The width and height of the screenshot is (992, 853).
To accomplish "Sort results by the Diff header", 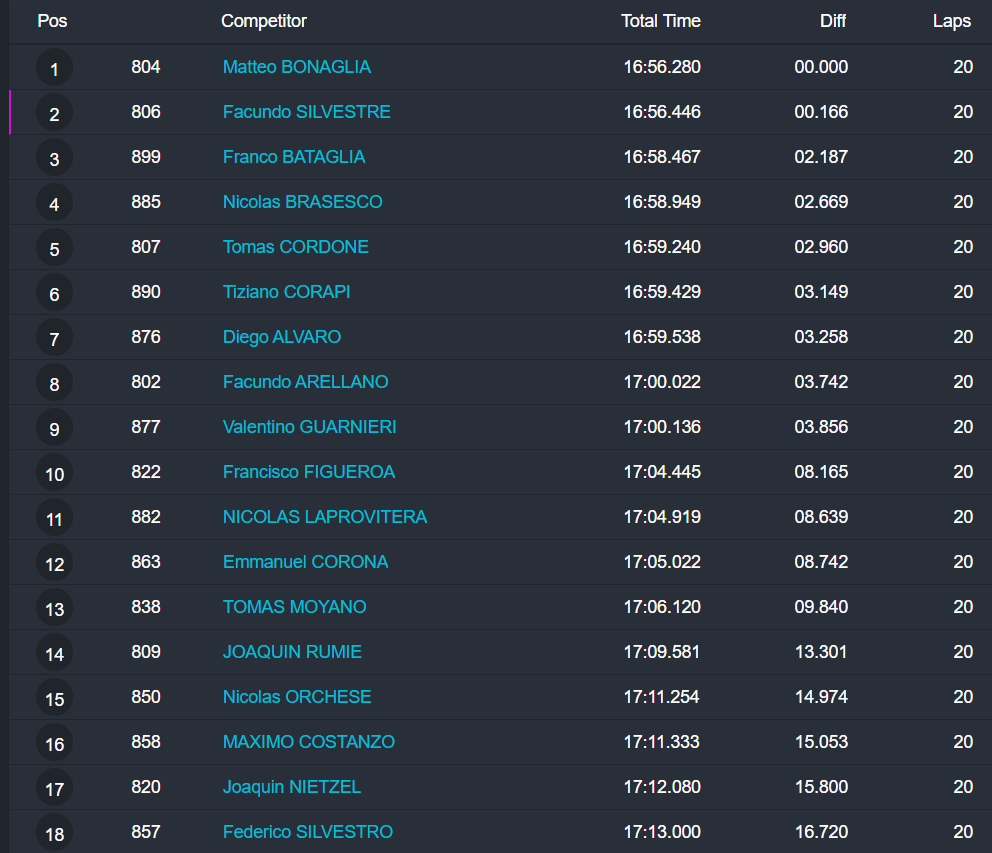I will (832, 21).
